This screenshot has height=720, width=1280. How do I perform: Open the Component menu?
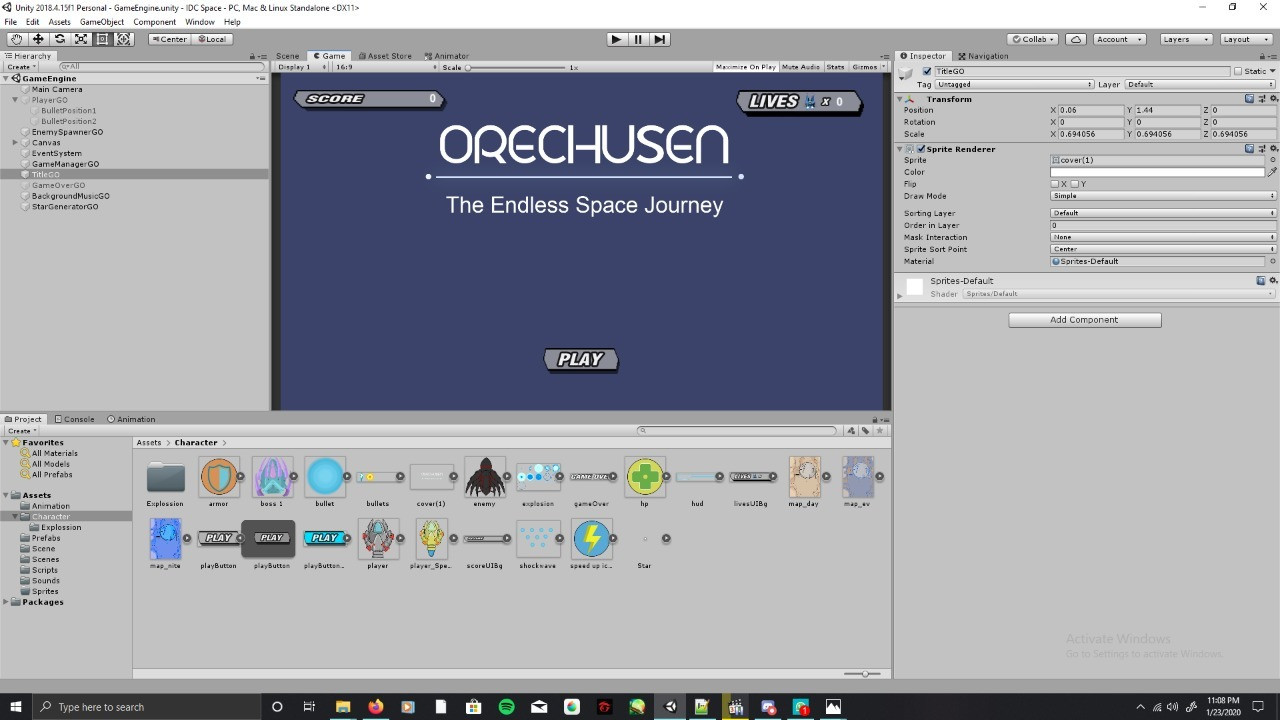(155, 22)
